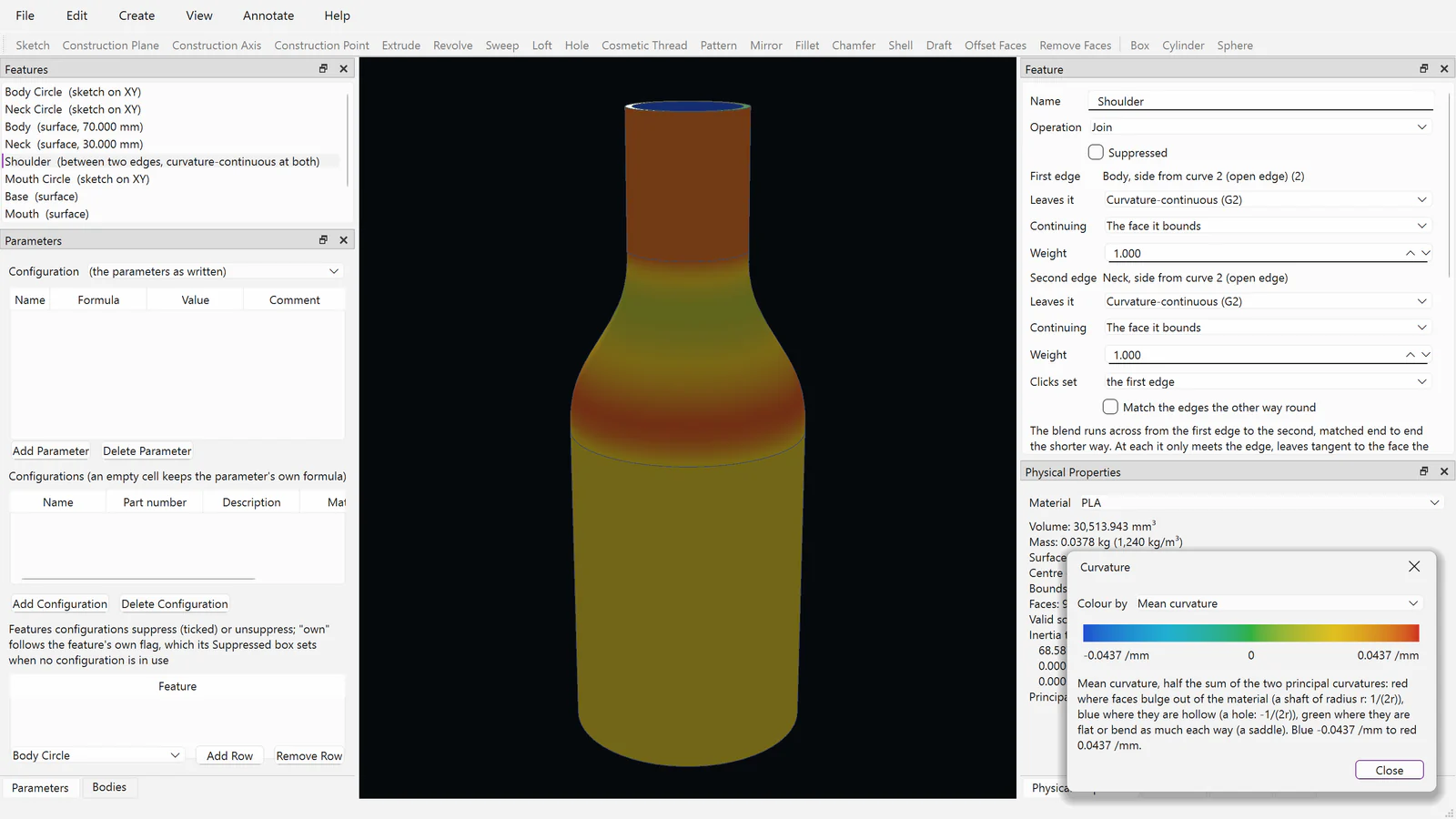The width and height of the screenshot is (1456, 819).
Task: Close the Feature properties panel
Action: pos(1444,68)
